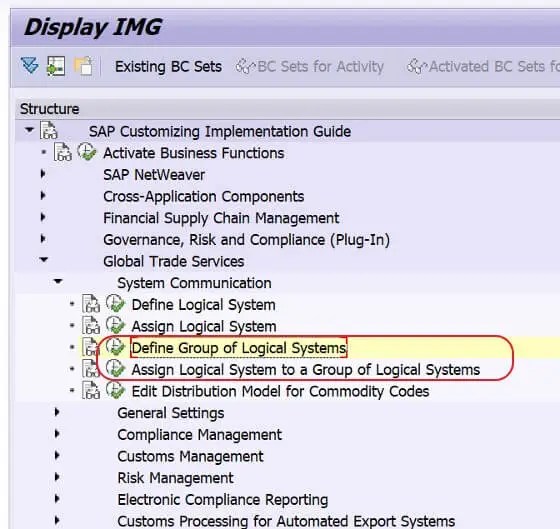Select Financial Supply Chain Management label

pos(221,218)
